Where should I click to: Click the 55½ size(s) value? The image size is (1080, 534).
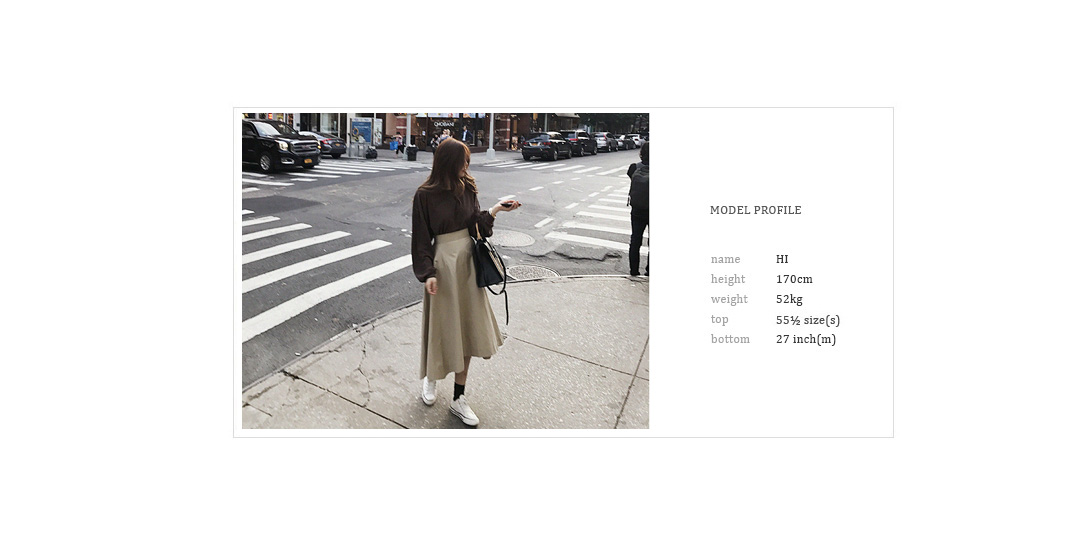coord(808,320)
